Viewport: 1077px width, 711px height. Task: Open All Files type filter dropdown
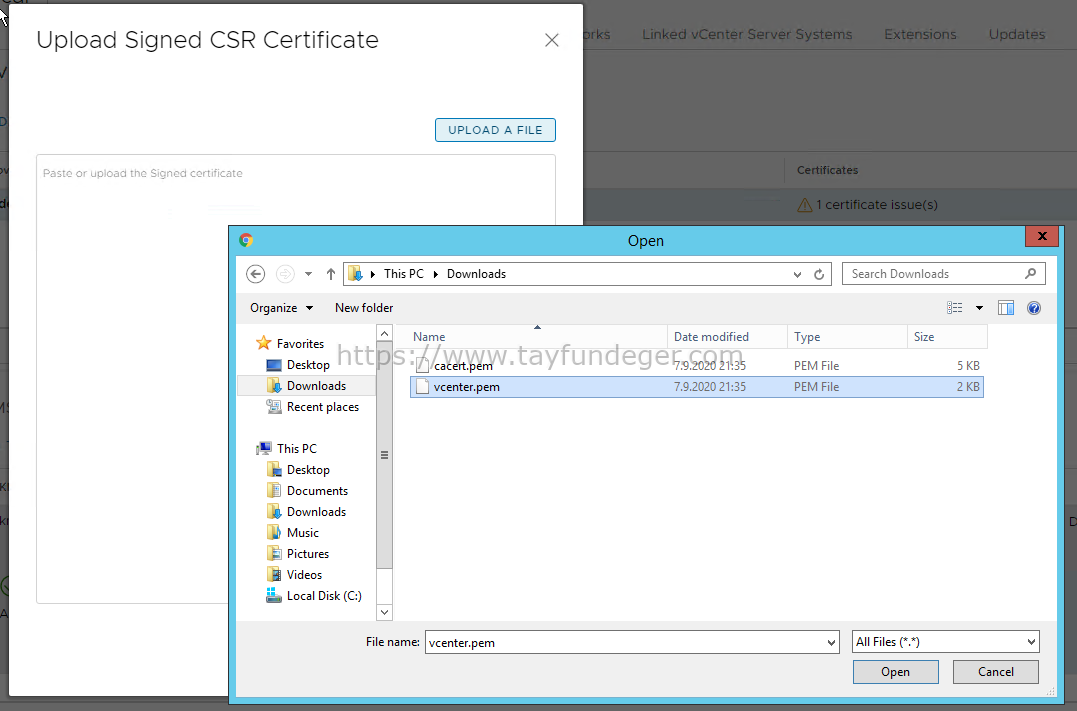pos(946,642)
